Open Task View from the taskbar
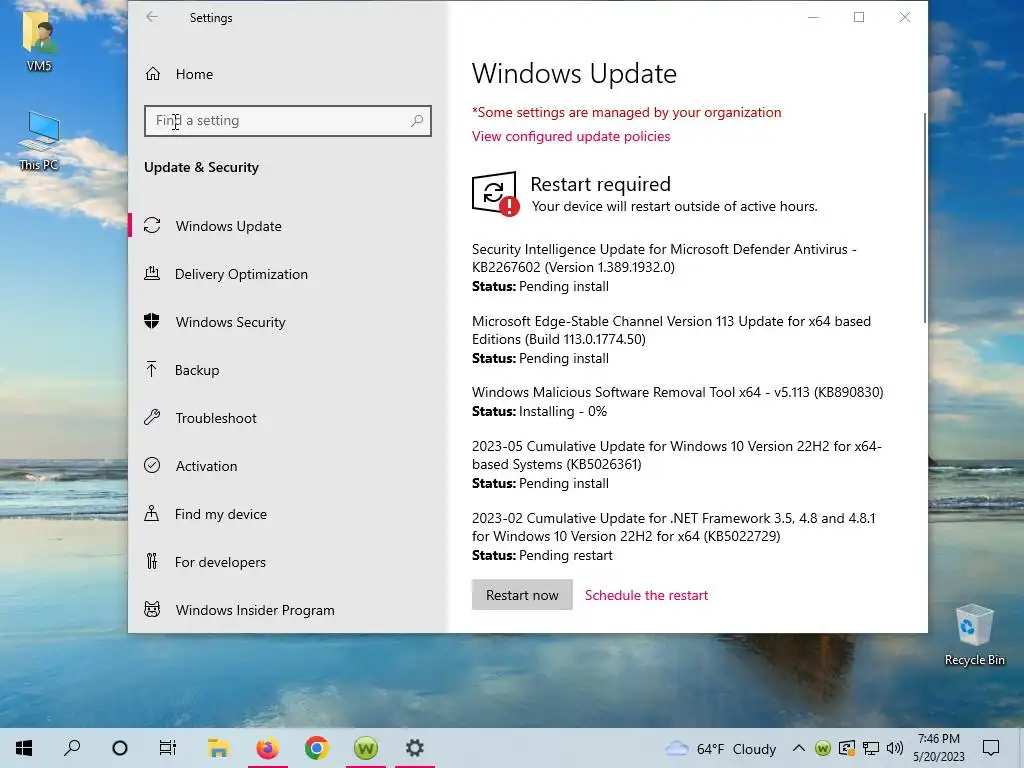This screenshot has width=1024, height=768. 168,748
